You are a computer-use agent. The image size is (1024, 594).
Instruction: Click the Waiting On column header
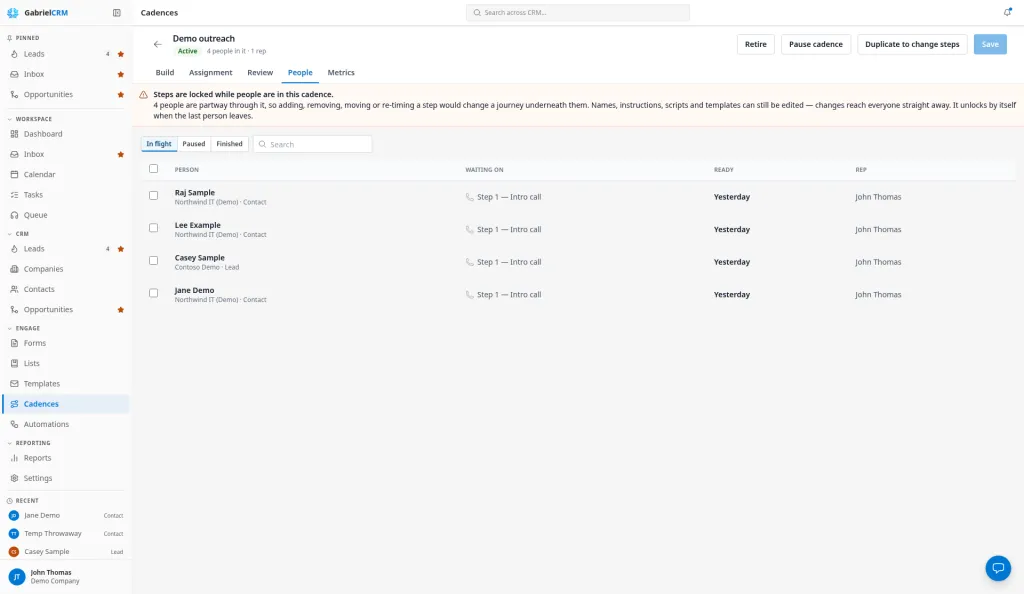[x=484, y=170]
